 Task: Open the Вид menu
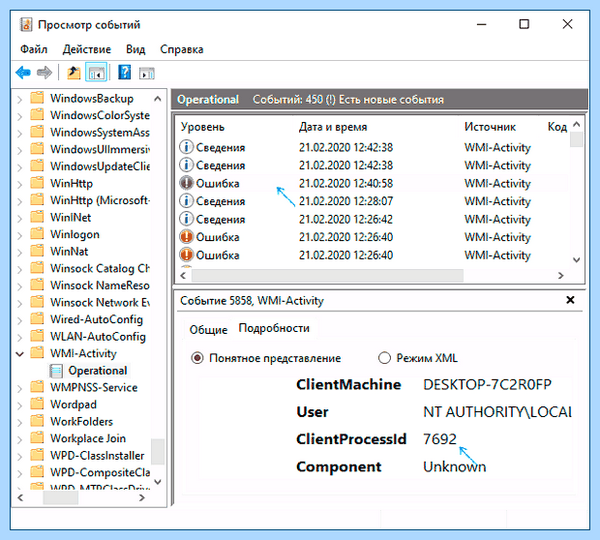tap(135, 49)
